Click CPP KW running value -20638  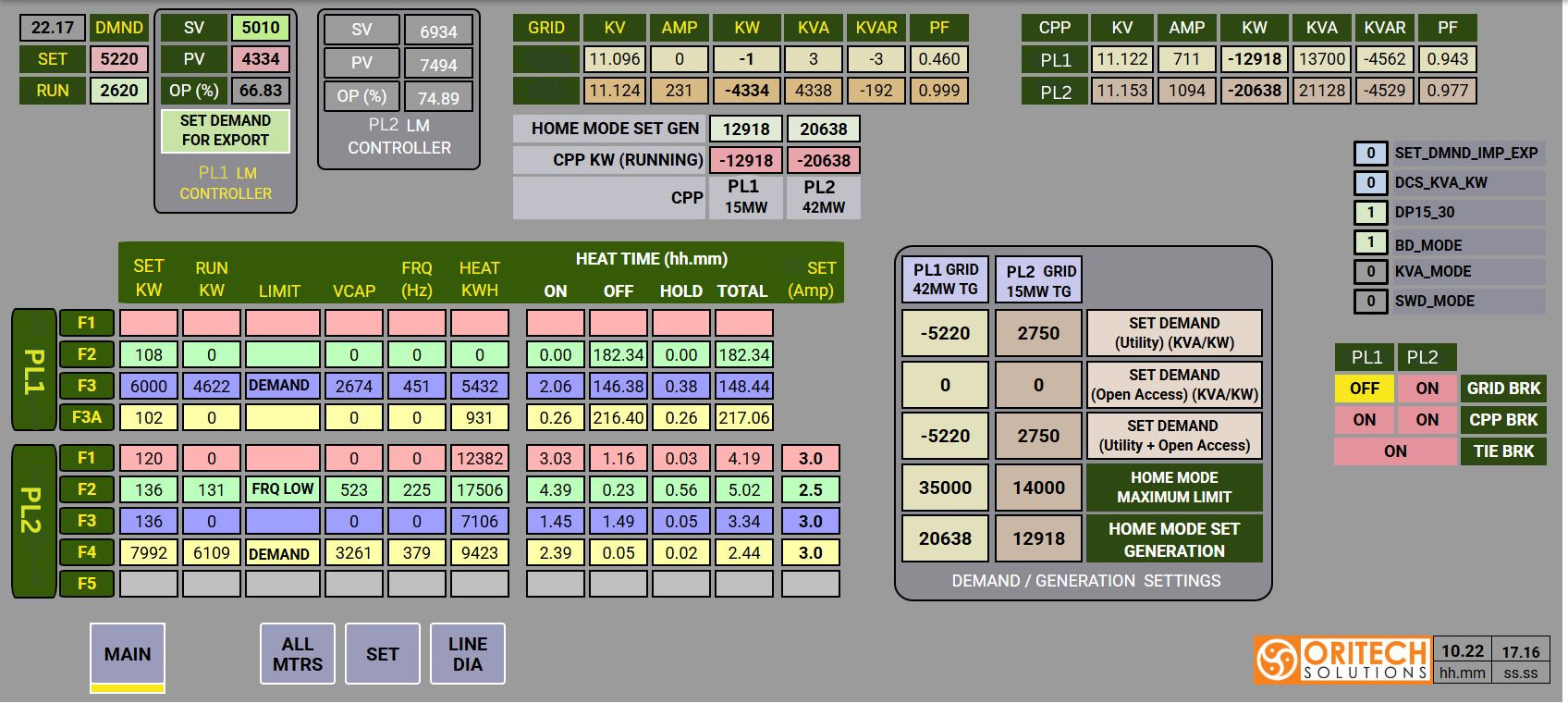[x=824, y=160]
